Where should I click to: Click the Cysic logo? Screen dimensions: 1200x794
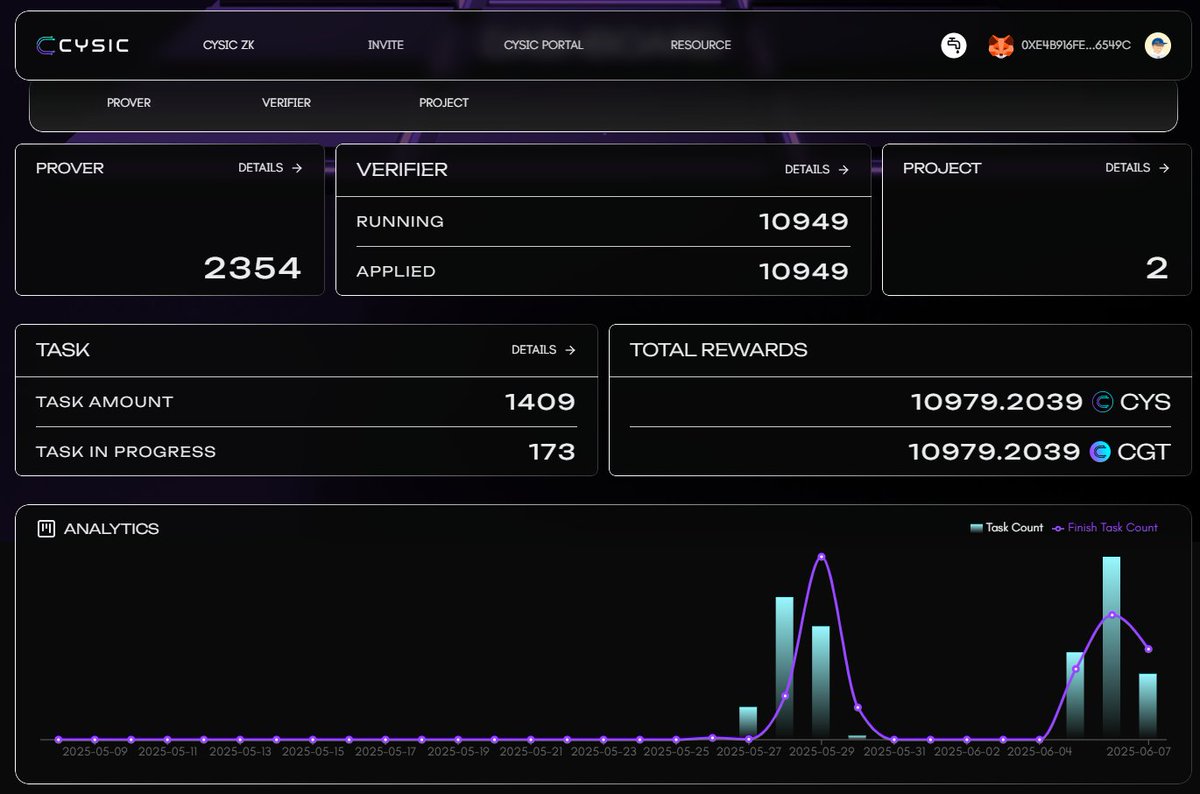(x=83, y=45)
